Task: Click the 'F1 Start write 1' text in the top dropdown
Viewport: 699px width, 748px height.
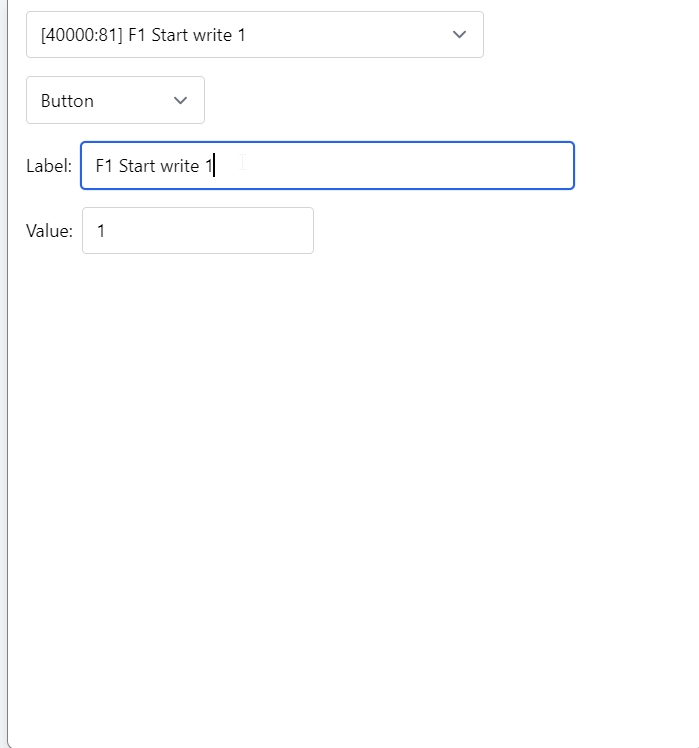Action: pyautogui.click(x=187, y=35)
